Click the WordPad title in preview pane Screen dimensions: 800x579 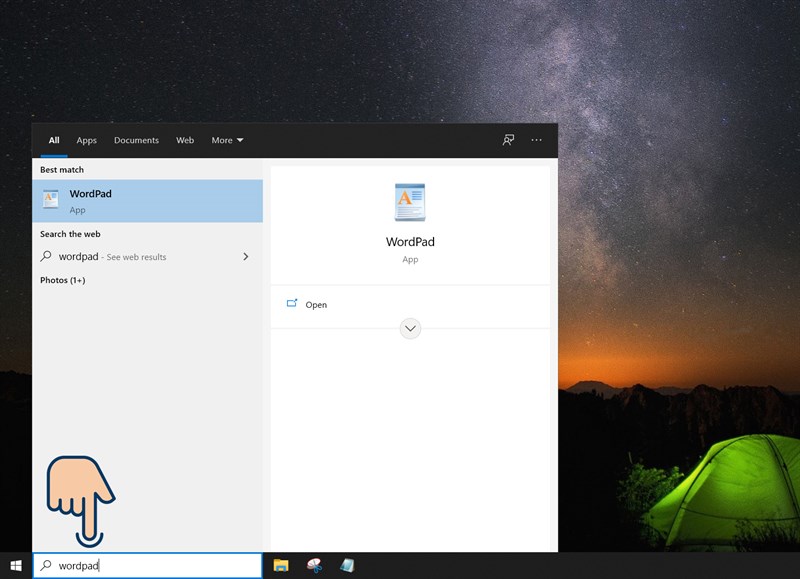tap(410, 242)
